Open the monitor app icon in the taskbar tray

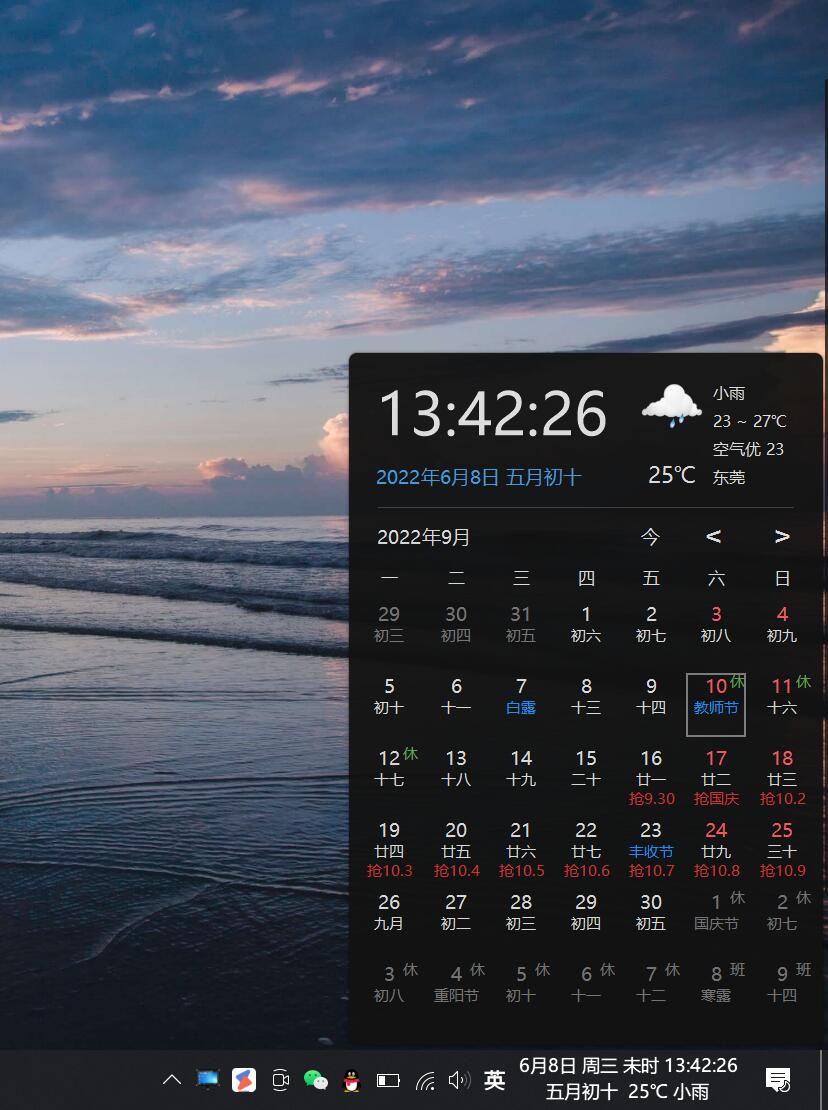coord(207,1079)
